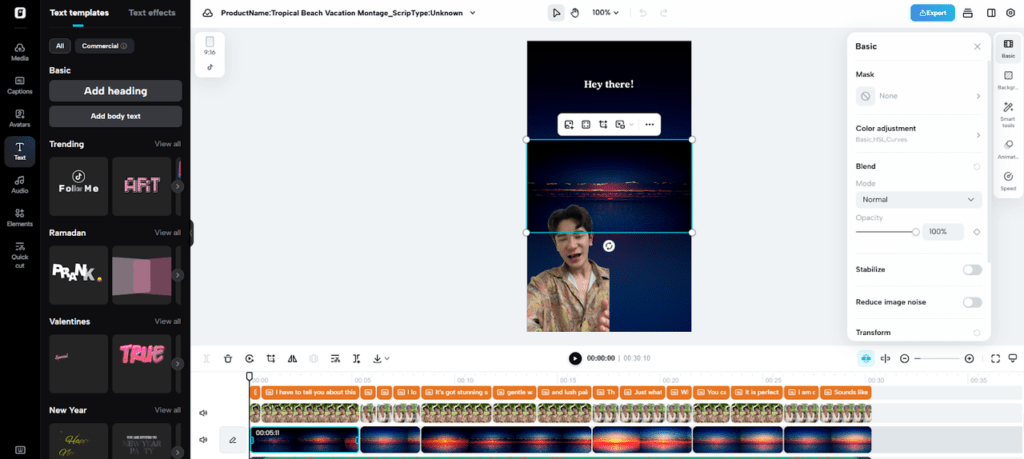Click the Add heading button
1024x459 pixels.
point(115,91)
